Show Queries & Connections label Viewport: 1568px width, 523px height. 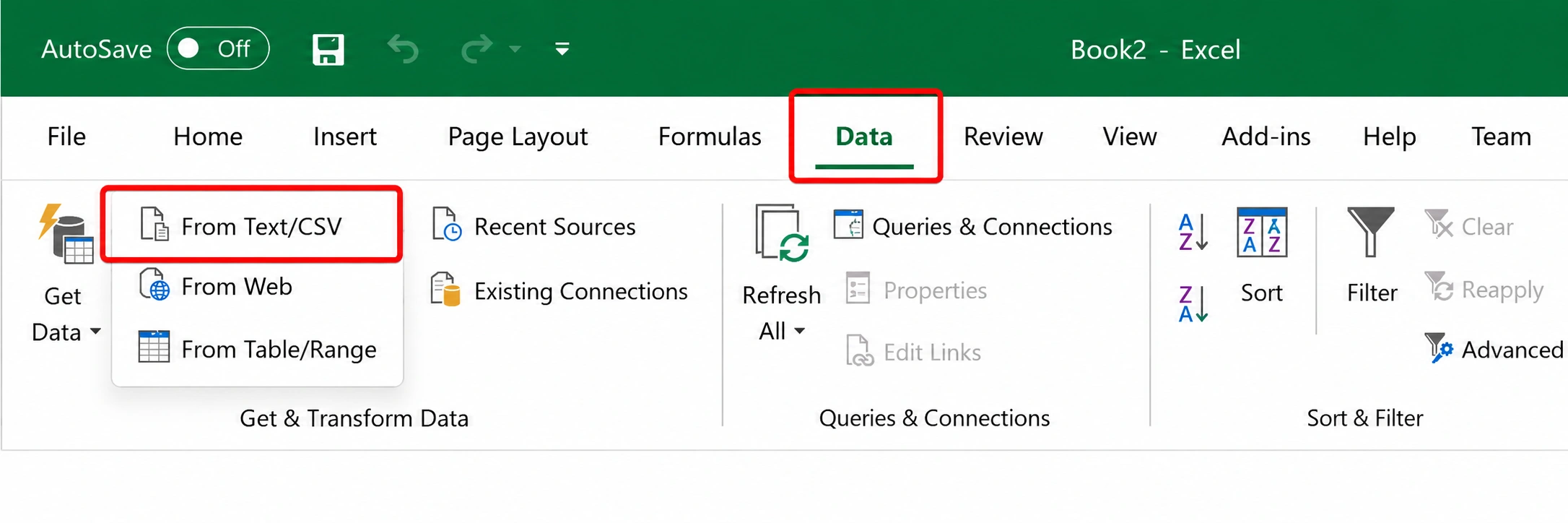pyautogui.click(x=992, y=227)
